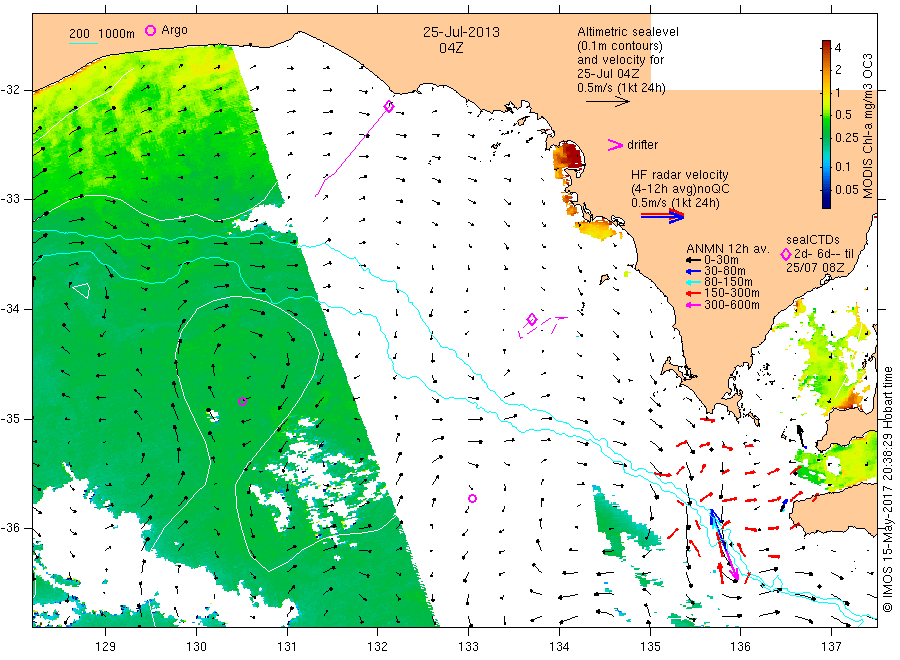Click the latitude axis label -34
The width and height of the screenshot is (900, 660).
pyautogui.click(x=10, y=309)
